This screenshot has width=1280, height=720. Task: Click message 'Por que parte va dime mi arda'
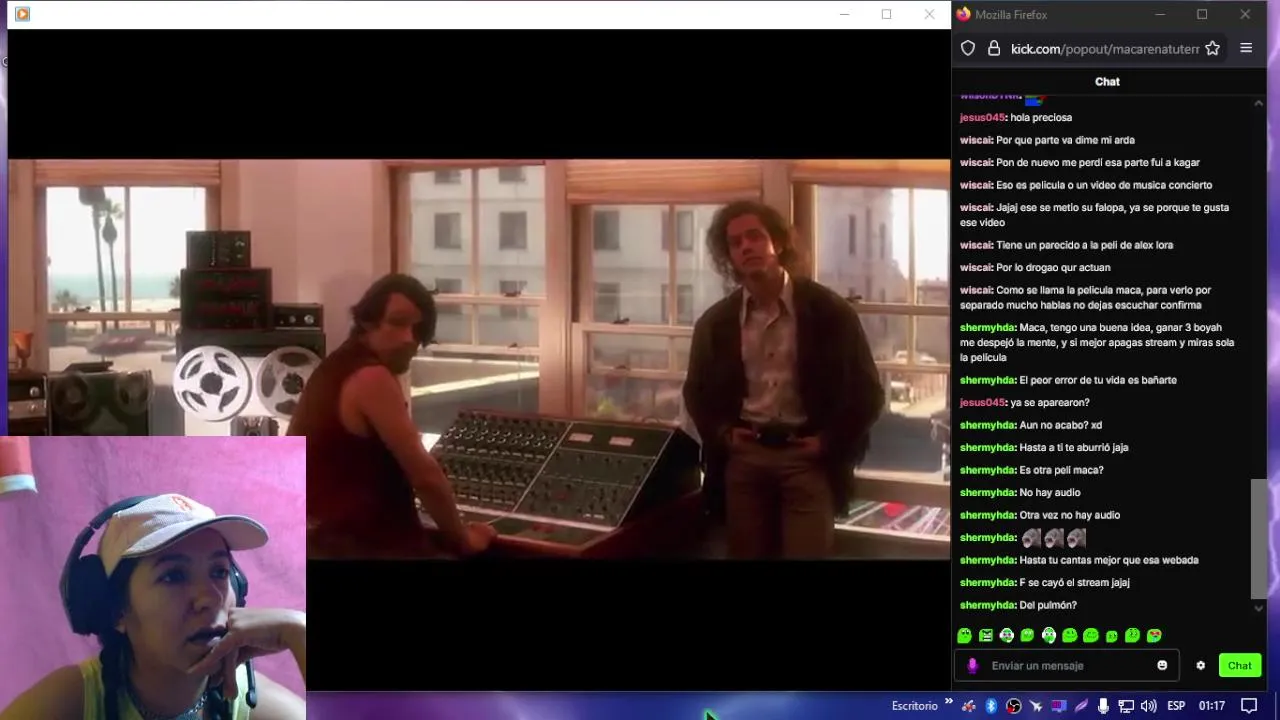click(1065, 140)
